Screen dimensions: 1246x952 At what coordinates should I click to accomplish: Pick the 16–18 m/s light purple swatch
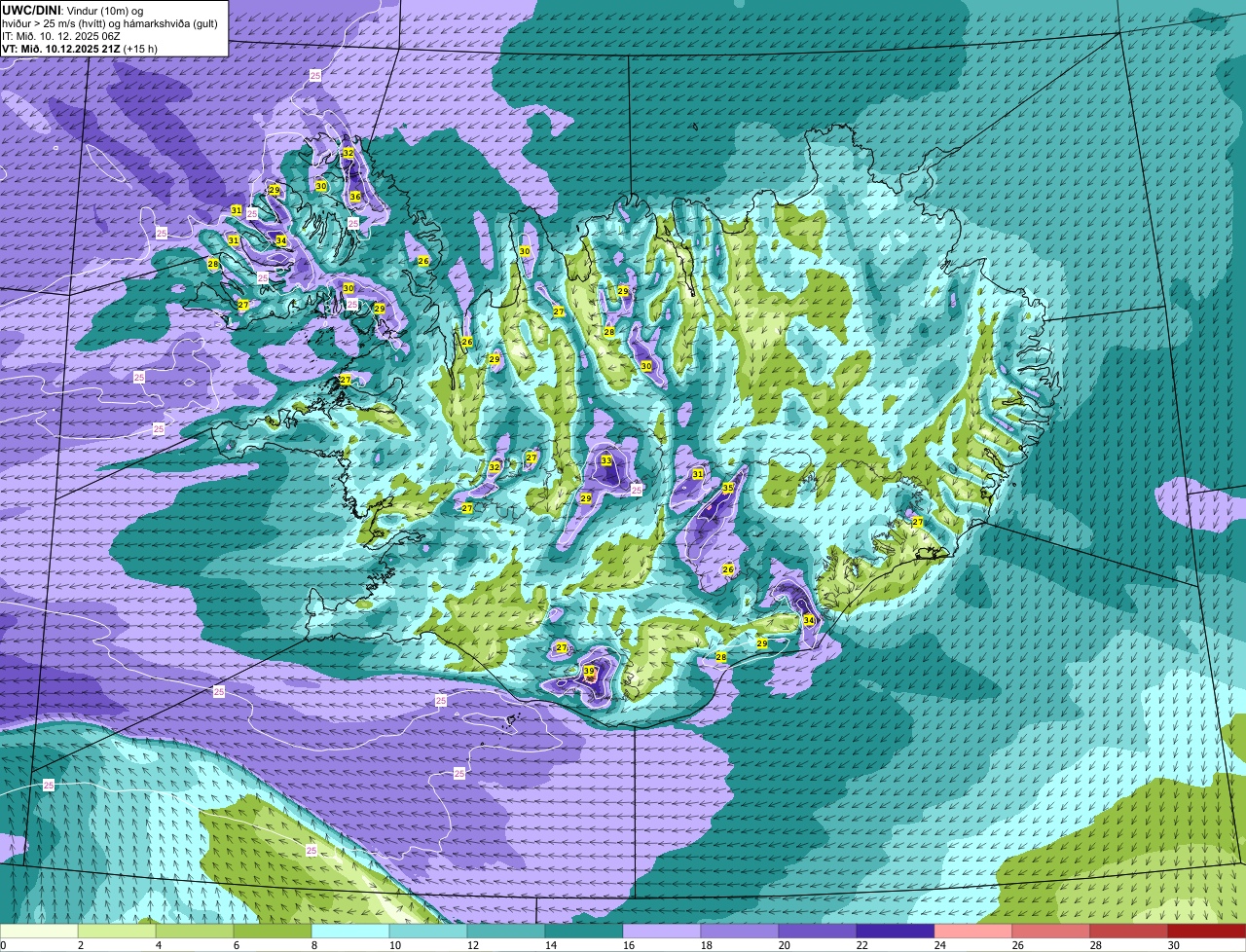tap(662, 932)
